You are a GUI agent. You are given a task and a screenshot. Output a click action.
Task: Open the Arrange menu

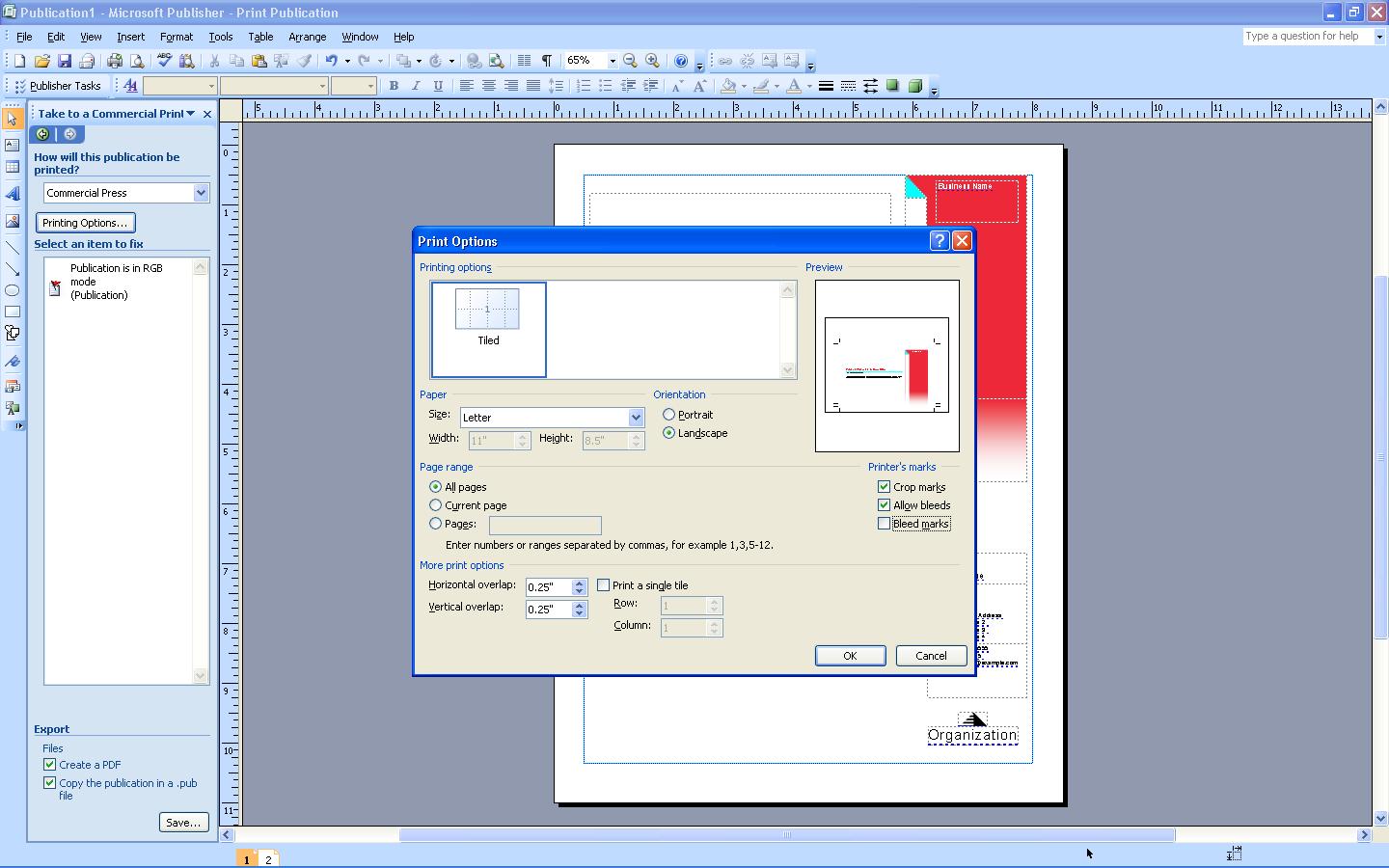[307, 37]
